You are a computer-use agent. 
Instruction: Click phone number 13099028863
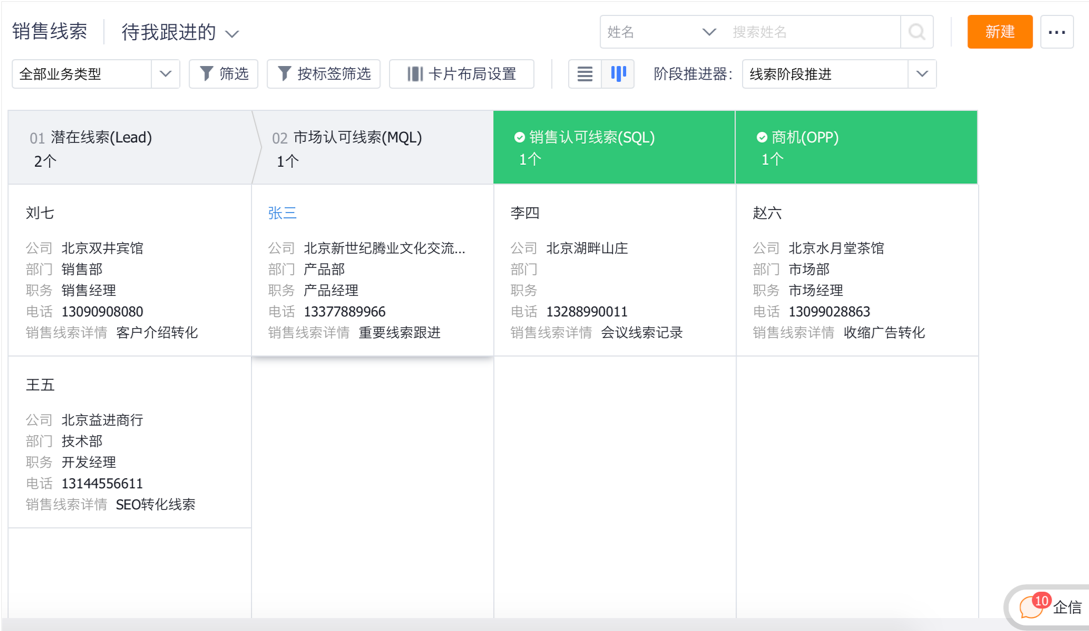tap(829, 312)
